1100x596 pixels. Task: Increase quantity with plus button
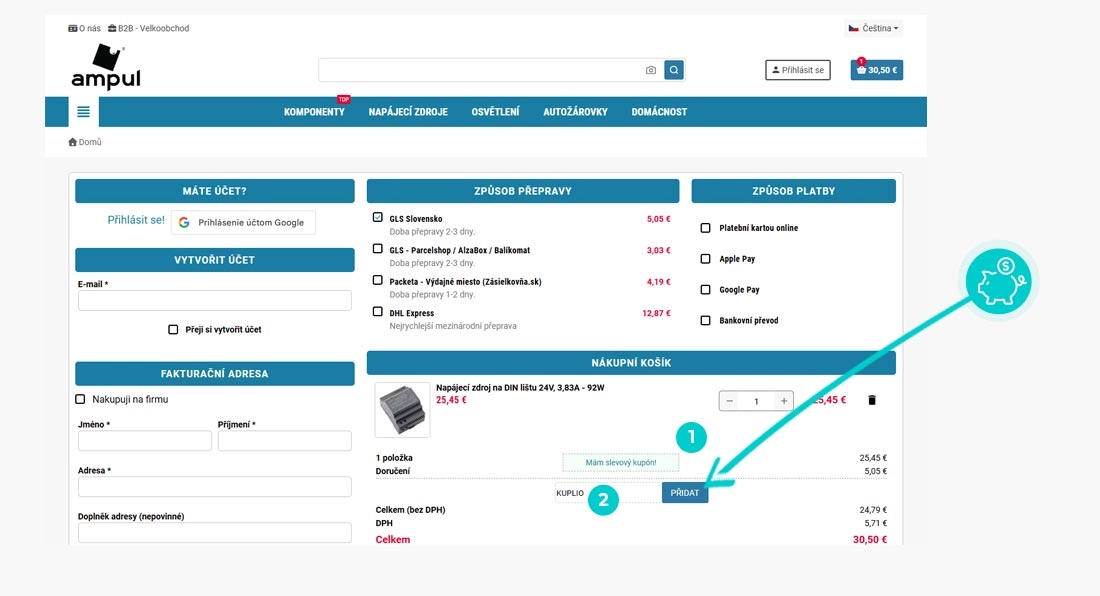[x=784, y=401]
